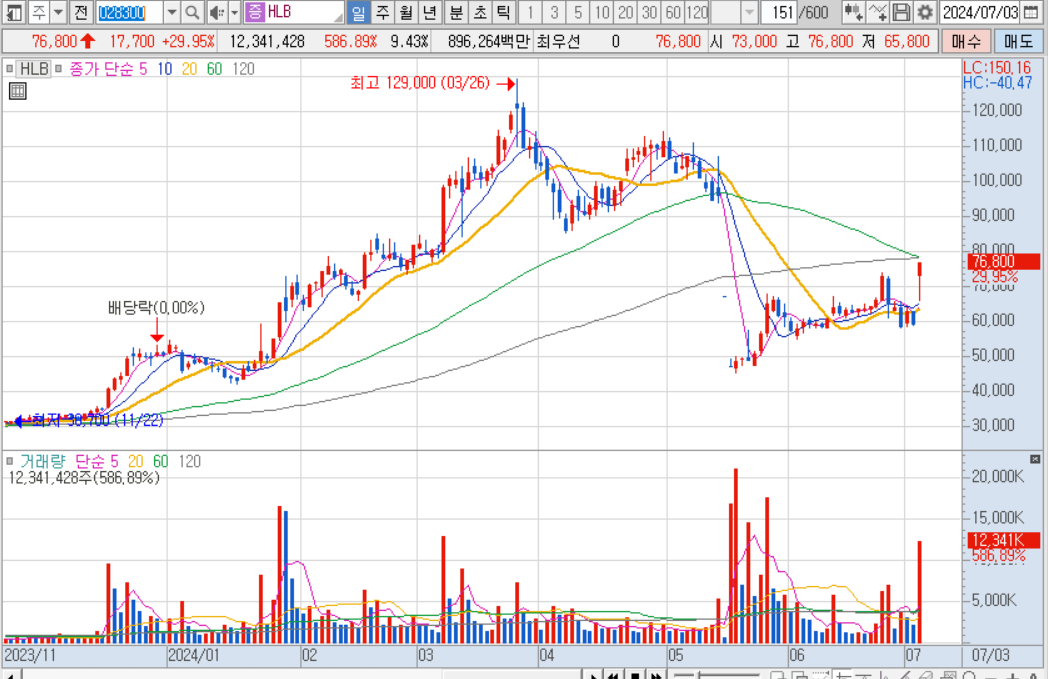Expand the speaker options dropdown arrow

tap(234, 12)
